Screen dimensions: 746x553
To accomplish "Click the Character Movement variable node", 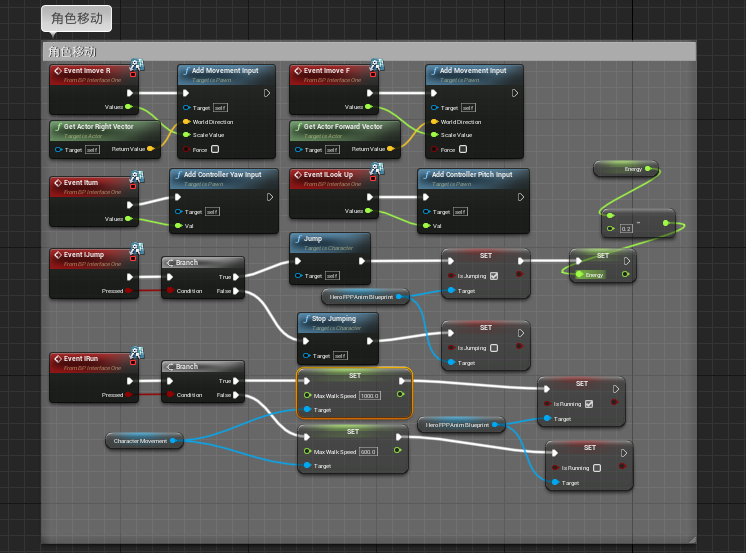I will tap(144, 441).
